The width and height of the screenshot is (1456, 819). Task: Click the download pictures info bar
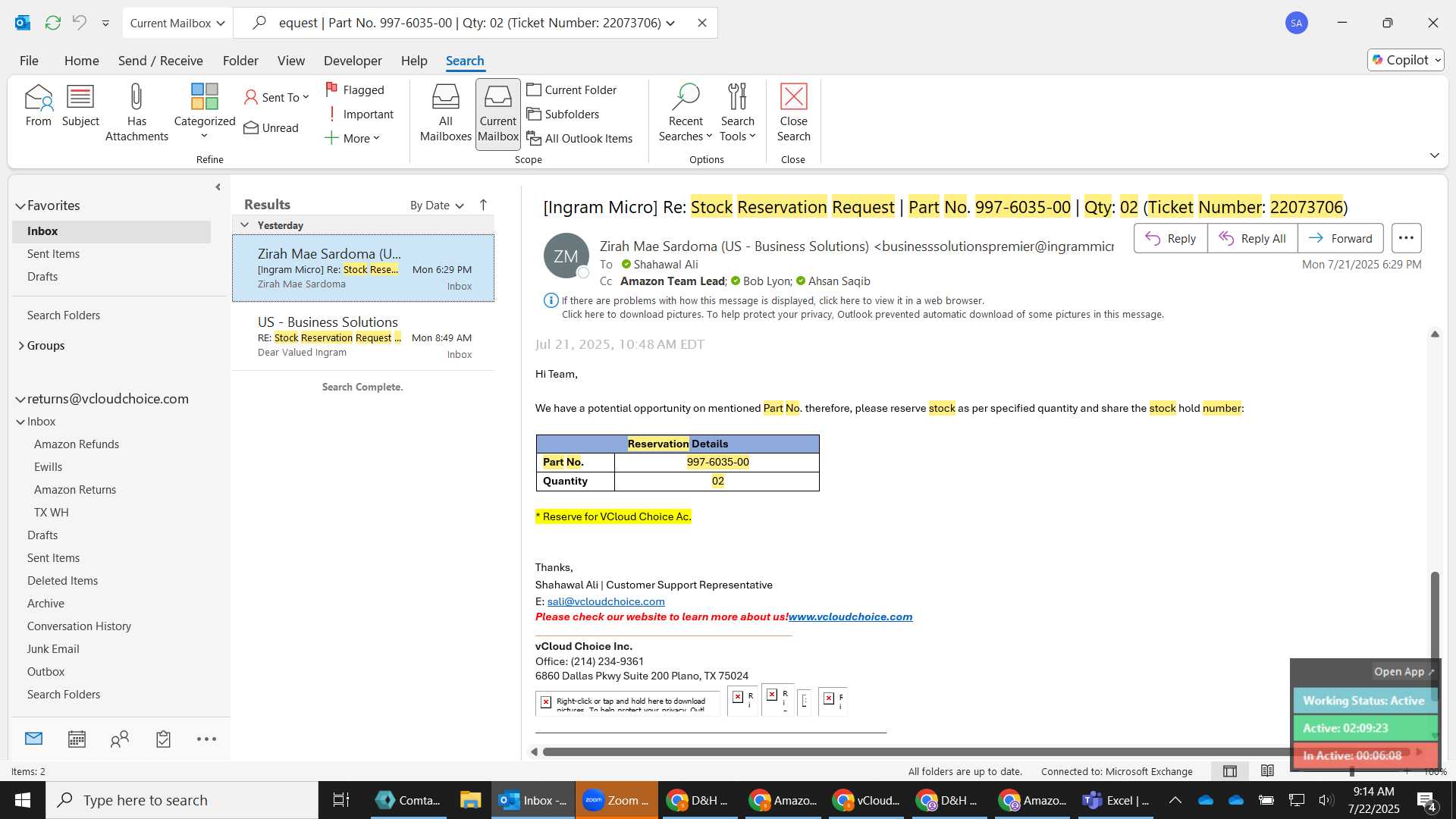click(x=862, y=315)
